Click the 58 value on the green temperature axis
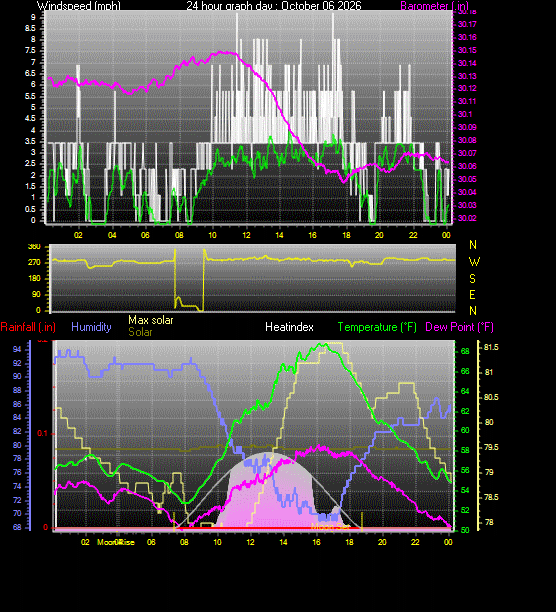556x612 pixels. click(465, 450)
